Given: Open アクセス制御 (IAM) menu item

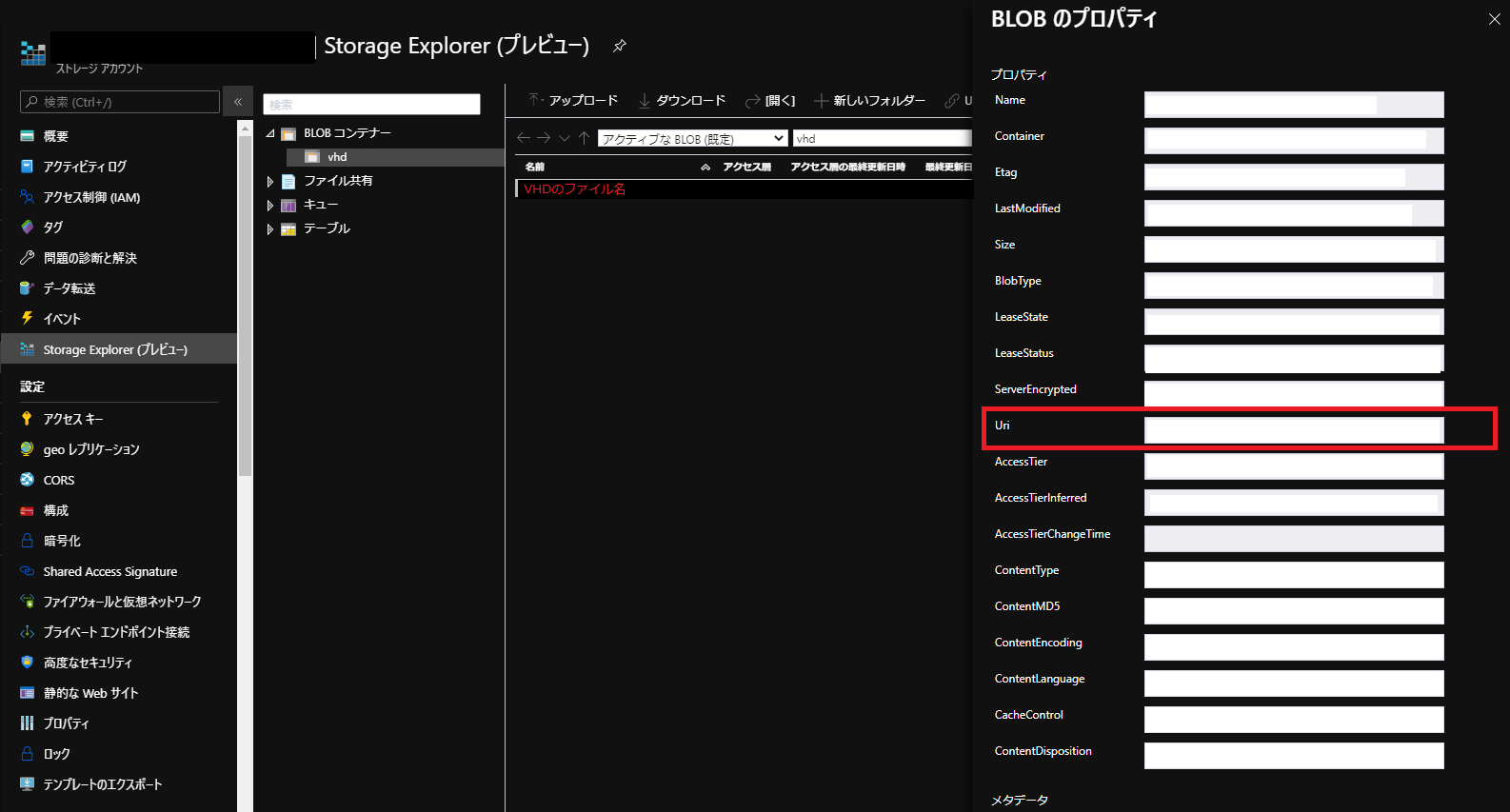Looking at the screenshot, I should (91, 197).
